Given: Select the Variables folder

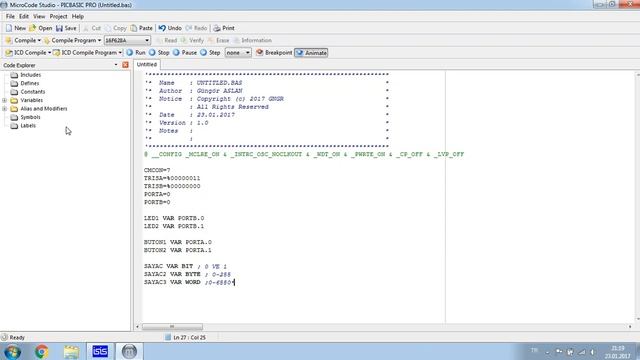Looking at the screenshot, I should pyautogui.click(x=27, y=100).
